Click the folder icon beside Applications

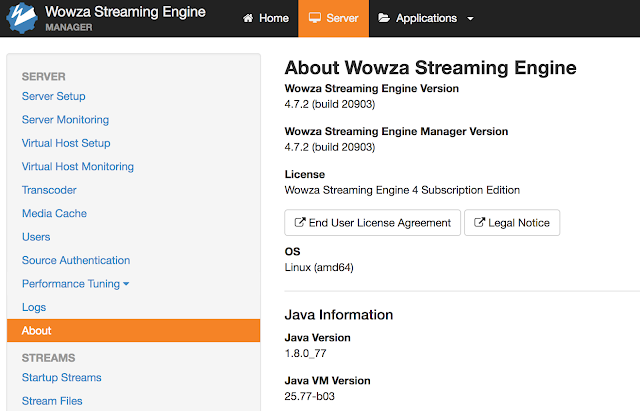click(x=384, y=18)
